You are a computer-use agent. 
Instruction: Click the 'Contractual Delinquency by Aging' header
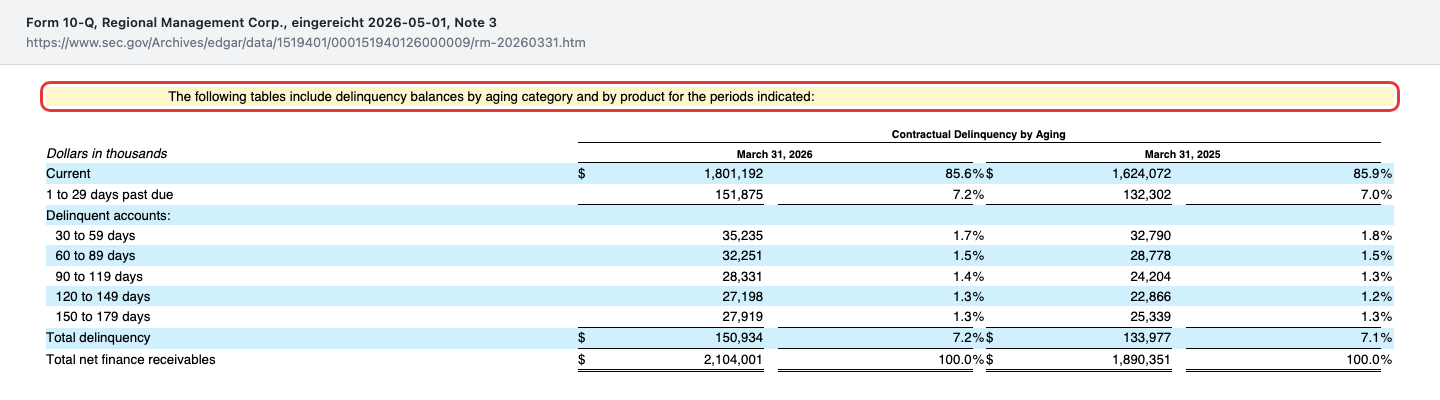coord(978,134)
